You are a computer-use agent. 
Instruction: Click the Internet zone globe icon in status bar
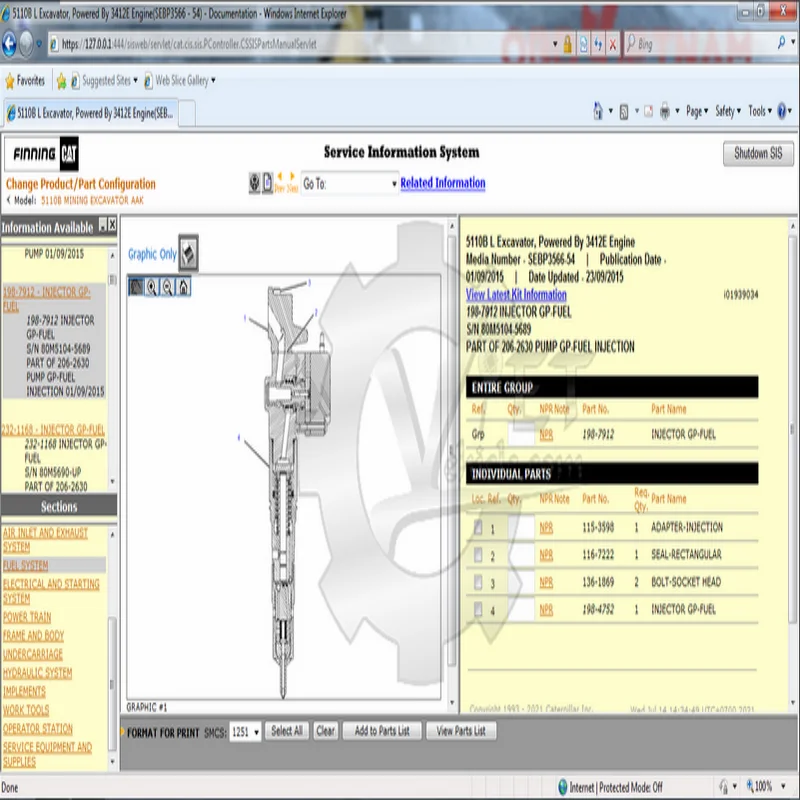tap(562, 787)
